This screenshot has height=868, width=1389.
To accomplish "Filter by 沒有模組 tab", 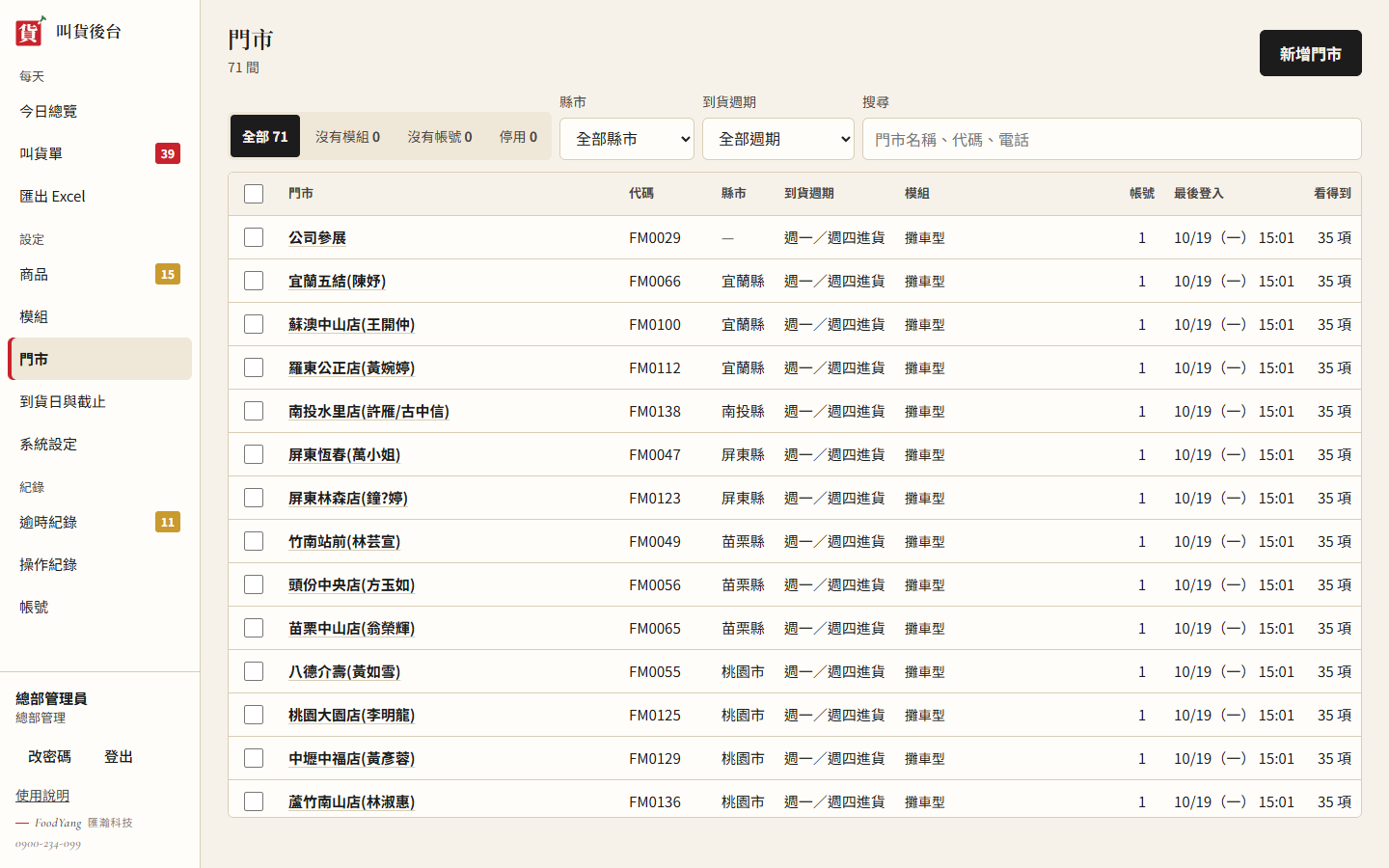I will point(347,136).
